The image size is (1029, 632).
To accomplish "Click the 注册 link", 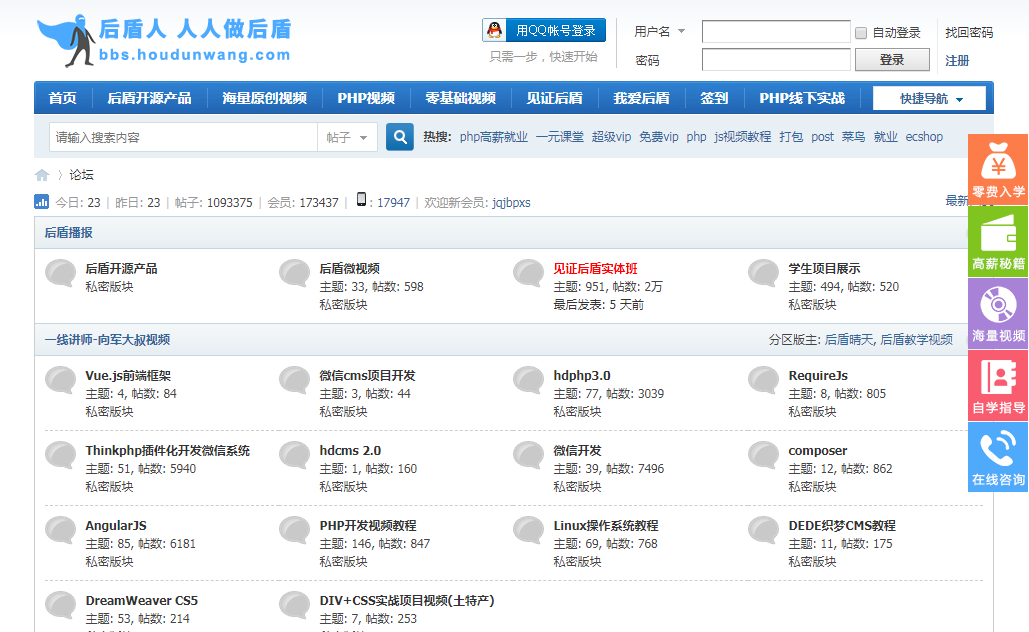I will point(957,60).
